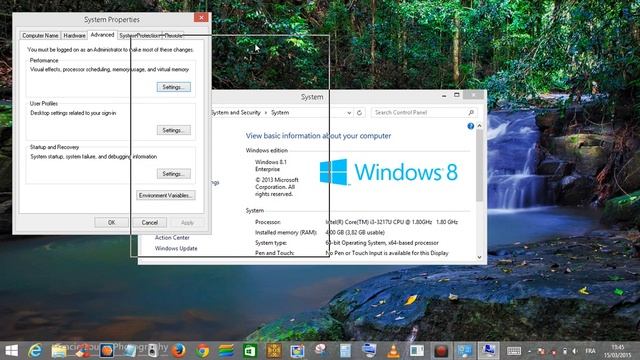This screenshot has height=360, width=640.
Task: Open the Action Center link
Action: point(172,238)
